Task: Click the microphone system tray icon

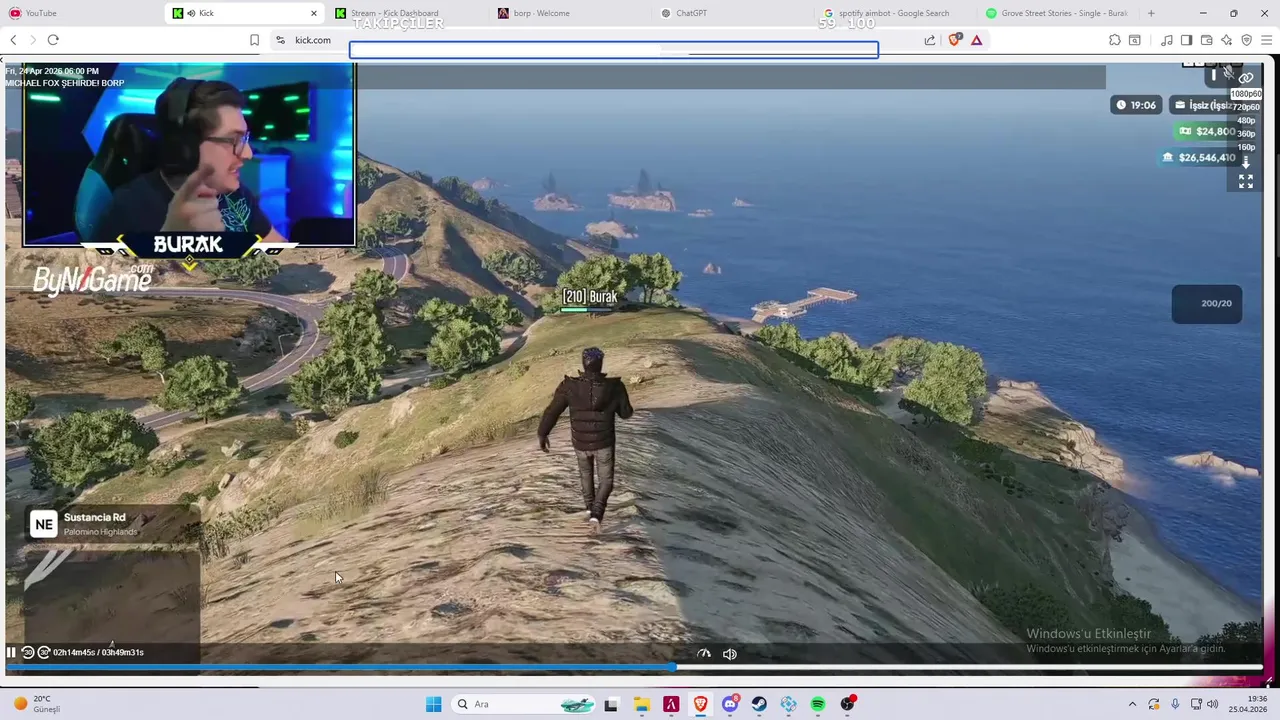Action: 1175,704
